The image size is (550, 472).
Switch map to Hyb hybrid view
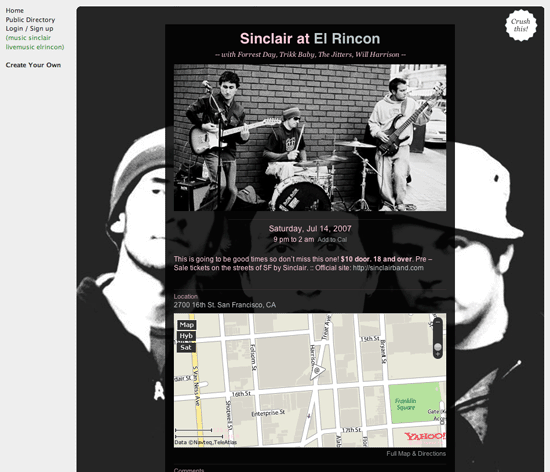point(186,336)
